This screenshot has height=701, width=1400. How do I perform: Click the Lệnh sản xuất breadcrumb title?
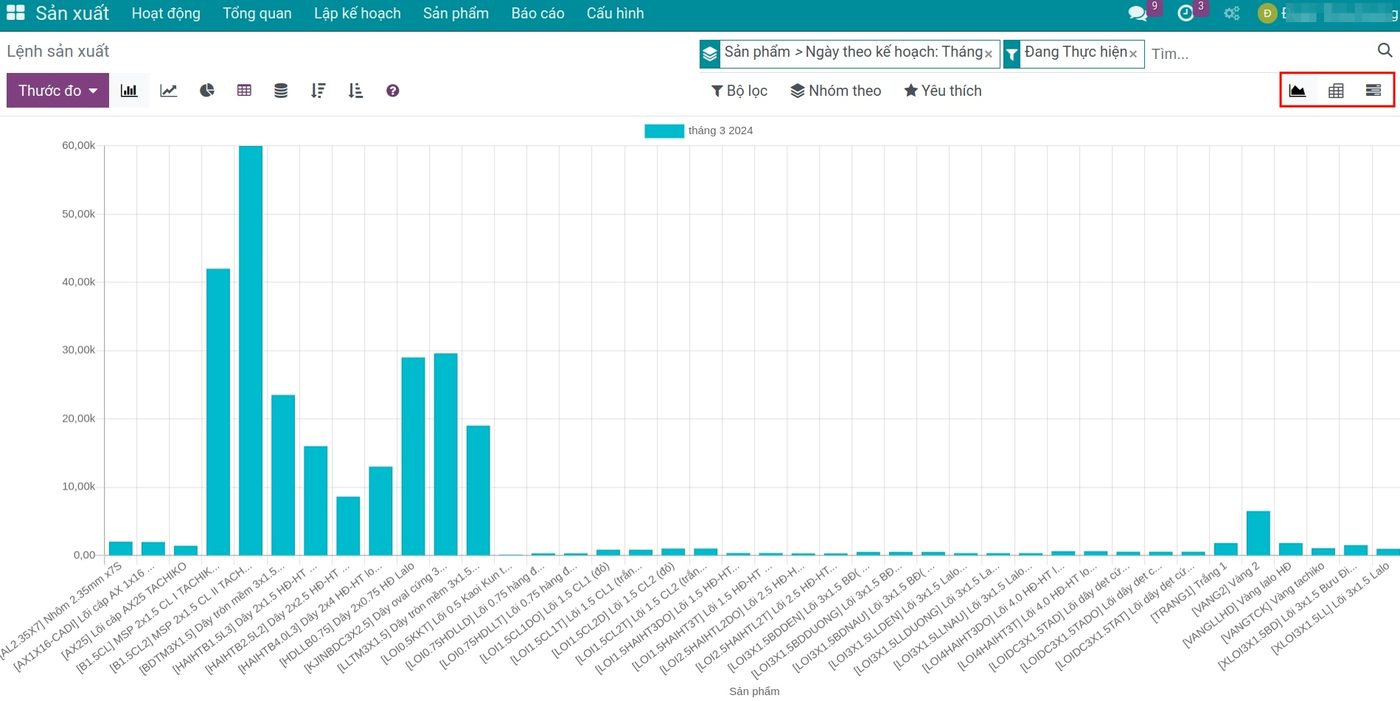coord(58,51)
